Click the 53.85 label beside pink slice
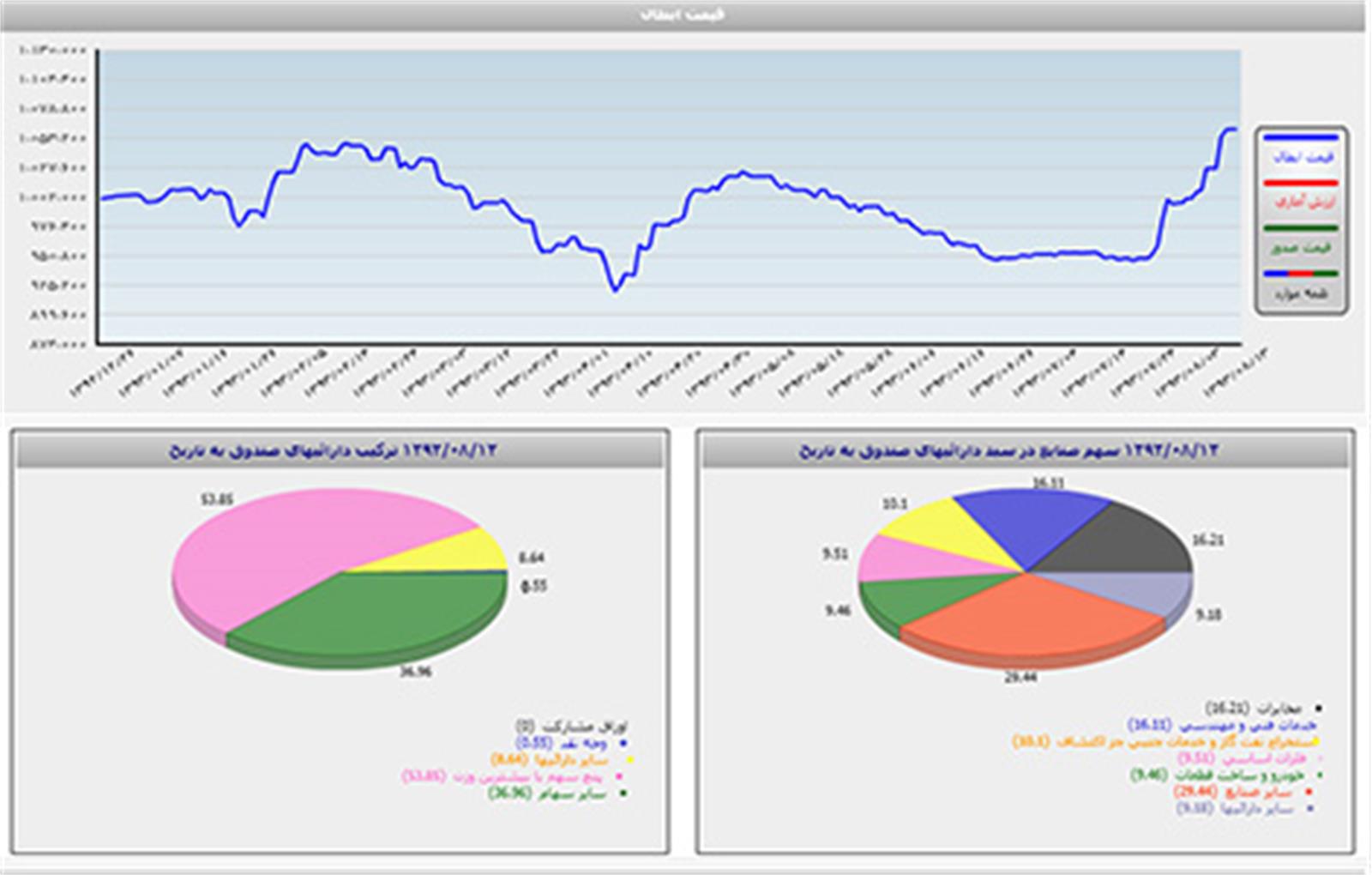Viewport: 1372px width, 875px height. (x=217, y=498)
